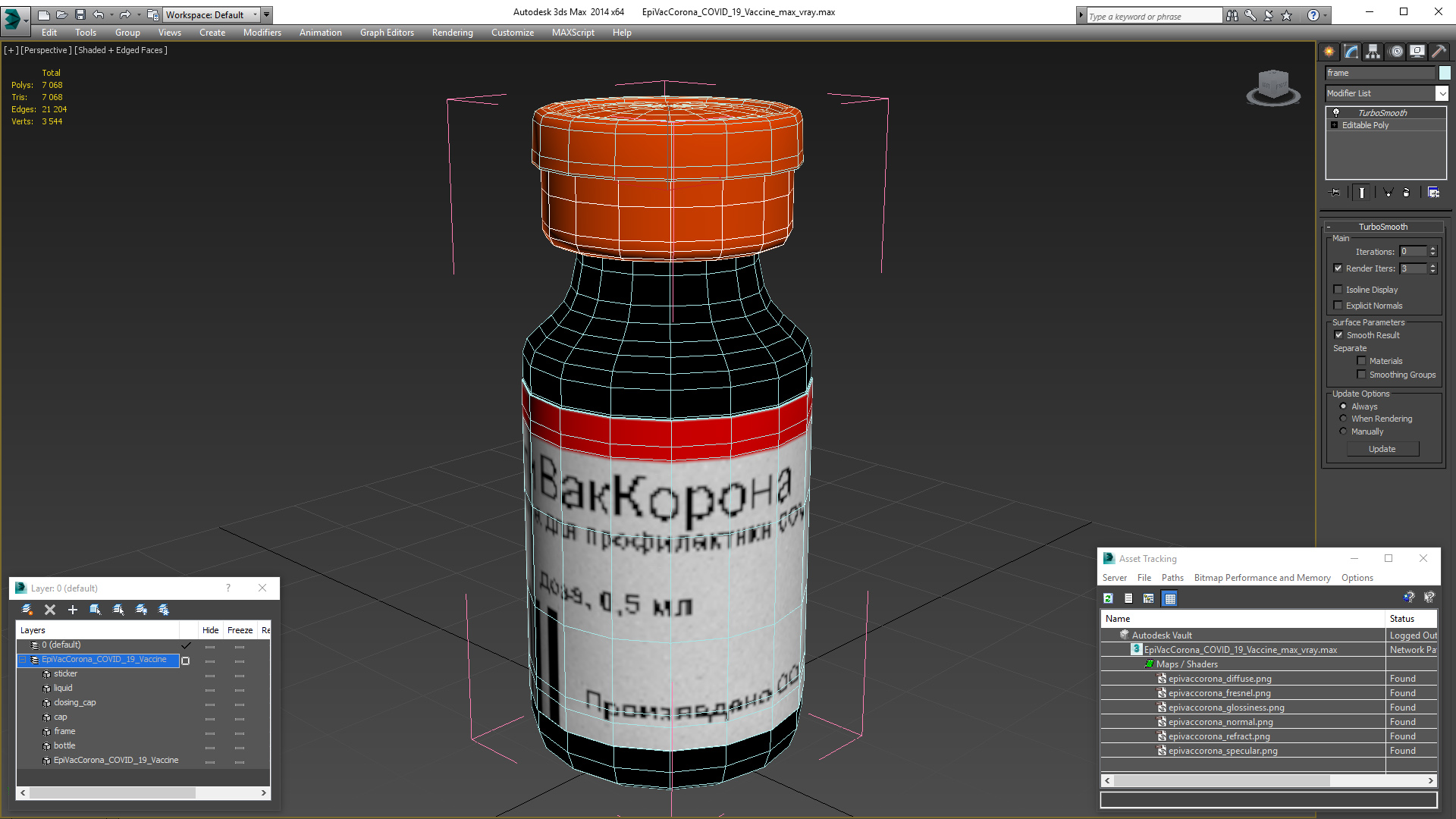Enable Isoline Display checkbox

tap(1338, 289)
